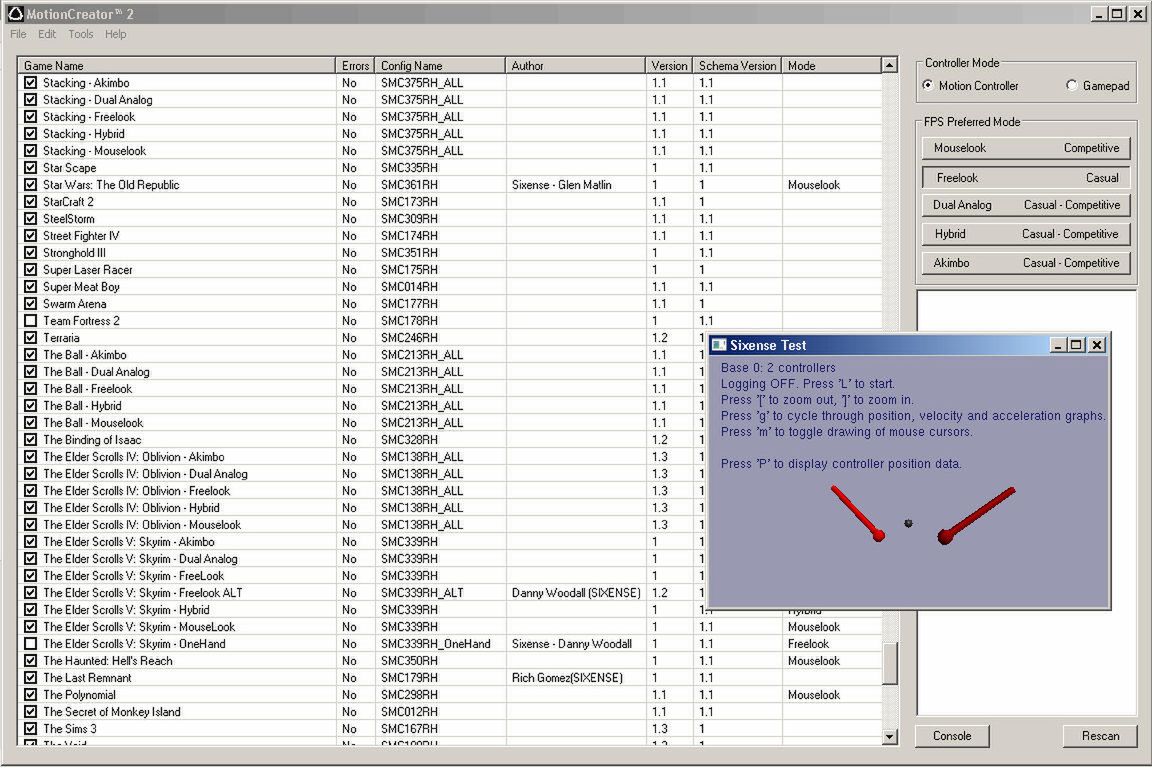Sort list by Game Name column
The height and width of the screenshot is (768, 1152).
click(x=176, y=65)
